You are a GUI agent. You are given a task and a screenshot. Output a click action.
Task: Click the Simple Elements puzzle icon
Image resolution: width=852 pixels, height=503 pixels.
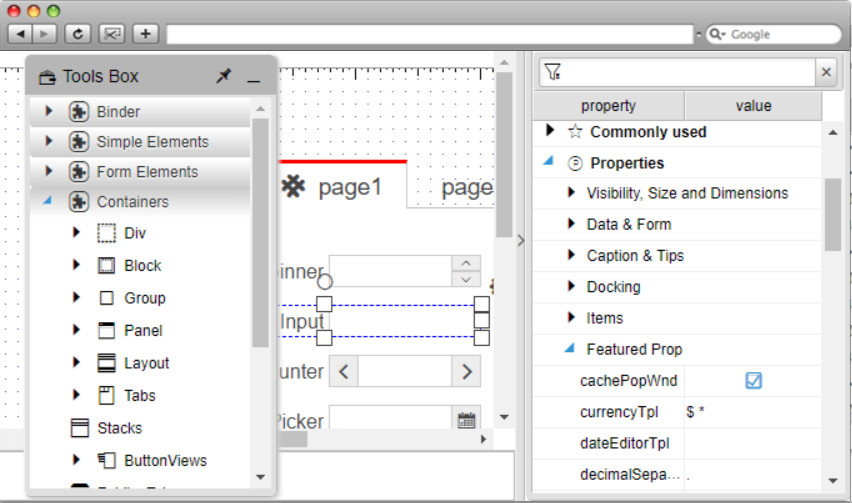tap(79, 142)
